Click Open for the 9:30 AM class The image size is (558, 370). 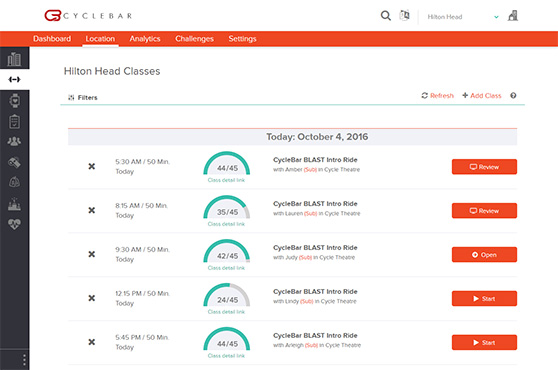point(484,255)
